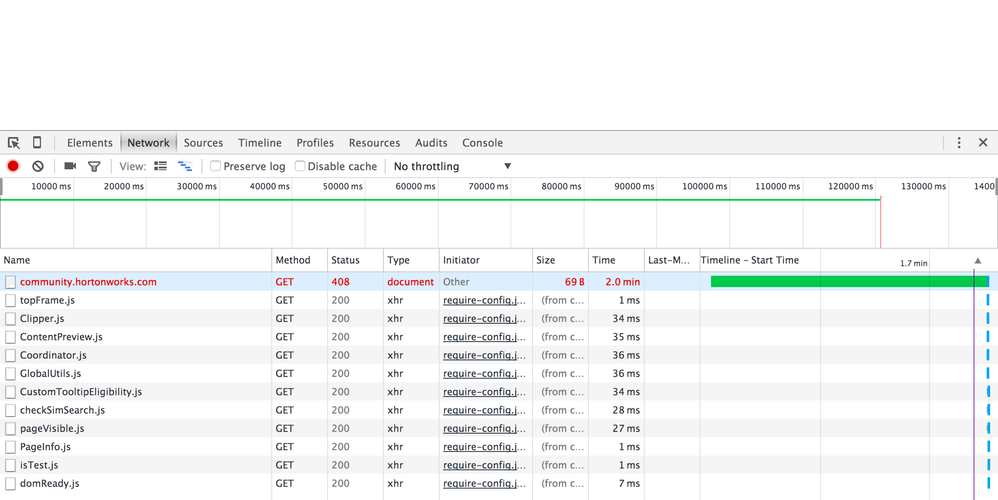Click the inspect element pointer icon
This screenshot has width=998, height=500.
pyautogui.click(x=14, y=143)
